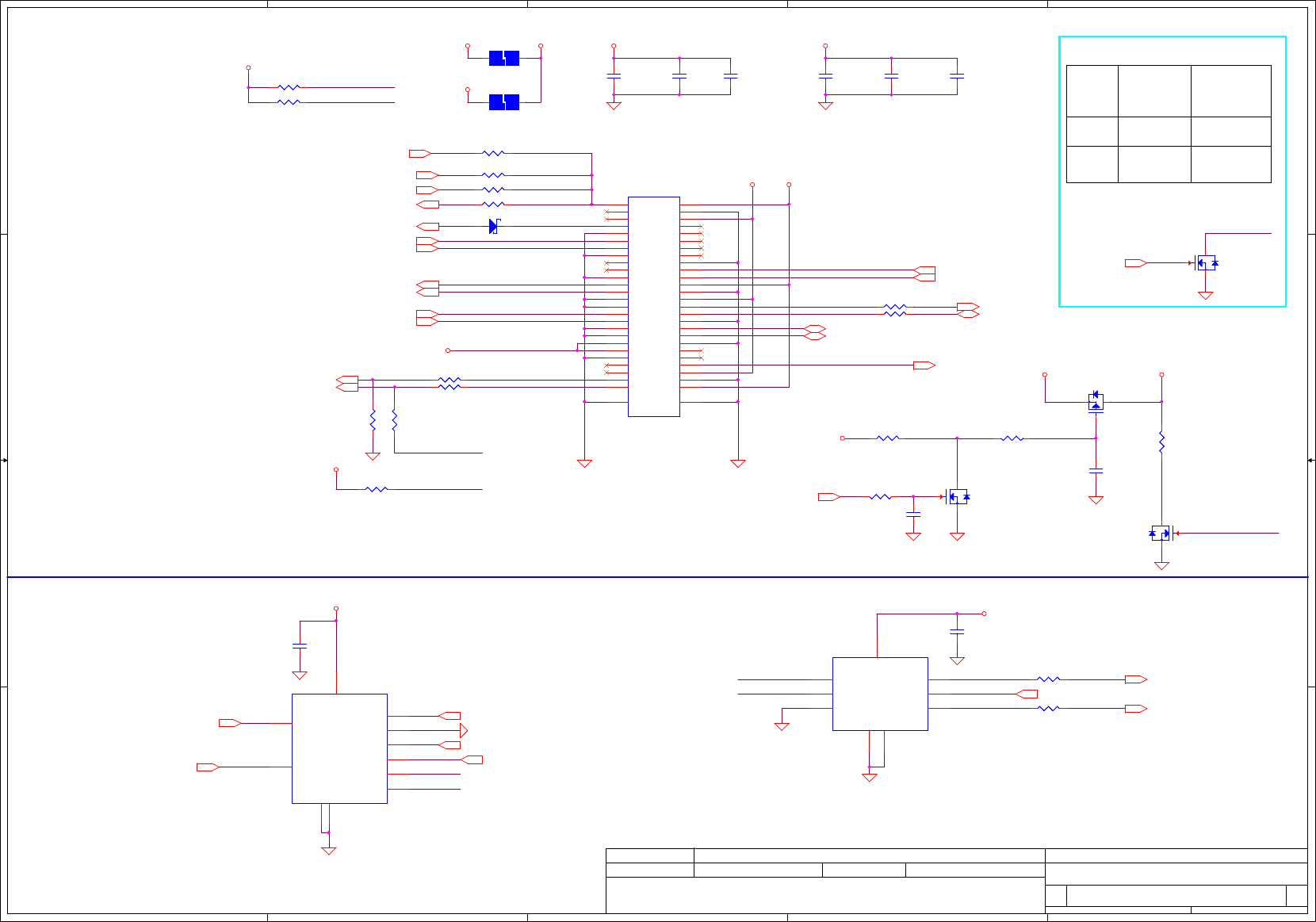The width and height of the screenshot is (1316, 922).
Task: Select the input port feeding the gate resistor
Action: (x=829, y=497)
